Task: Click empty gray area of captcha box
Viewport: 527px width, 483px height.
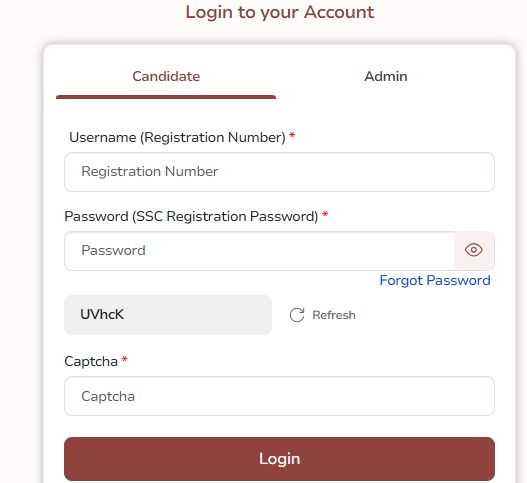Action: click(202, 315)
